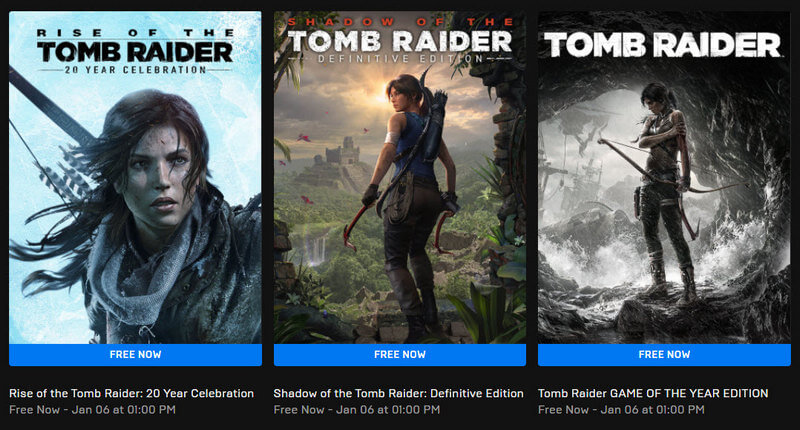Open the Shadow of the Tomb Raider: Definitive Edition title link
Viewport: 800px width, 430px height.
[398, 393]
